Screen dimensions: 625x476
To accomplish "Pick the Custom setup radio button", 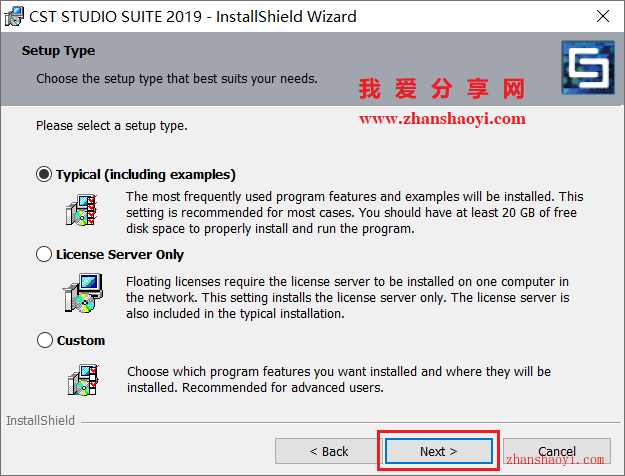I will pos(45,340).
